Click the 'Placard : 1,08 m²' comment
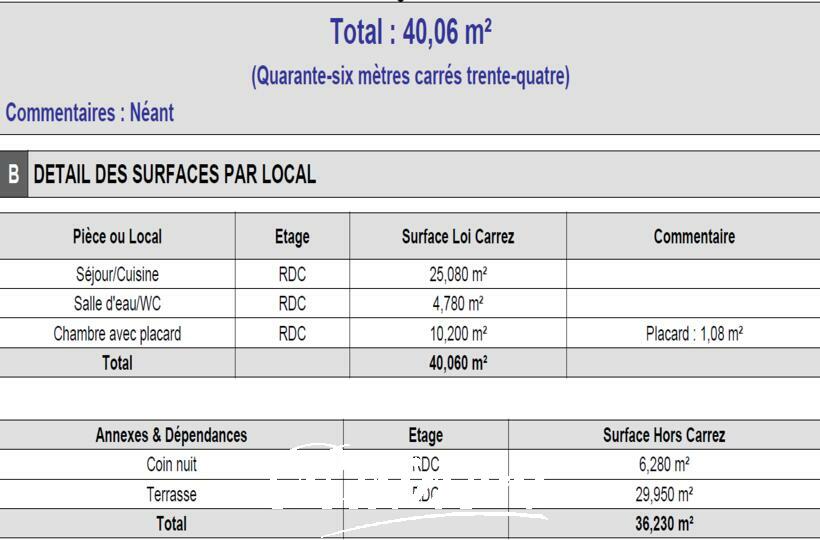820x540 pixels. click(694, 334)
